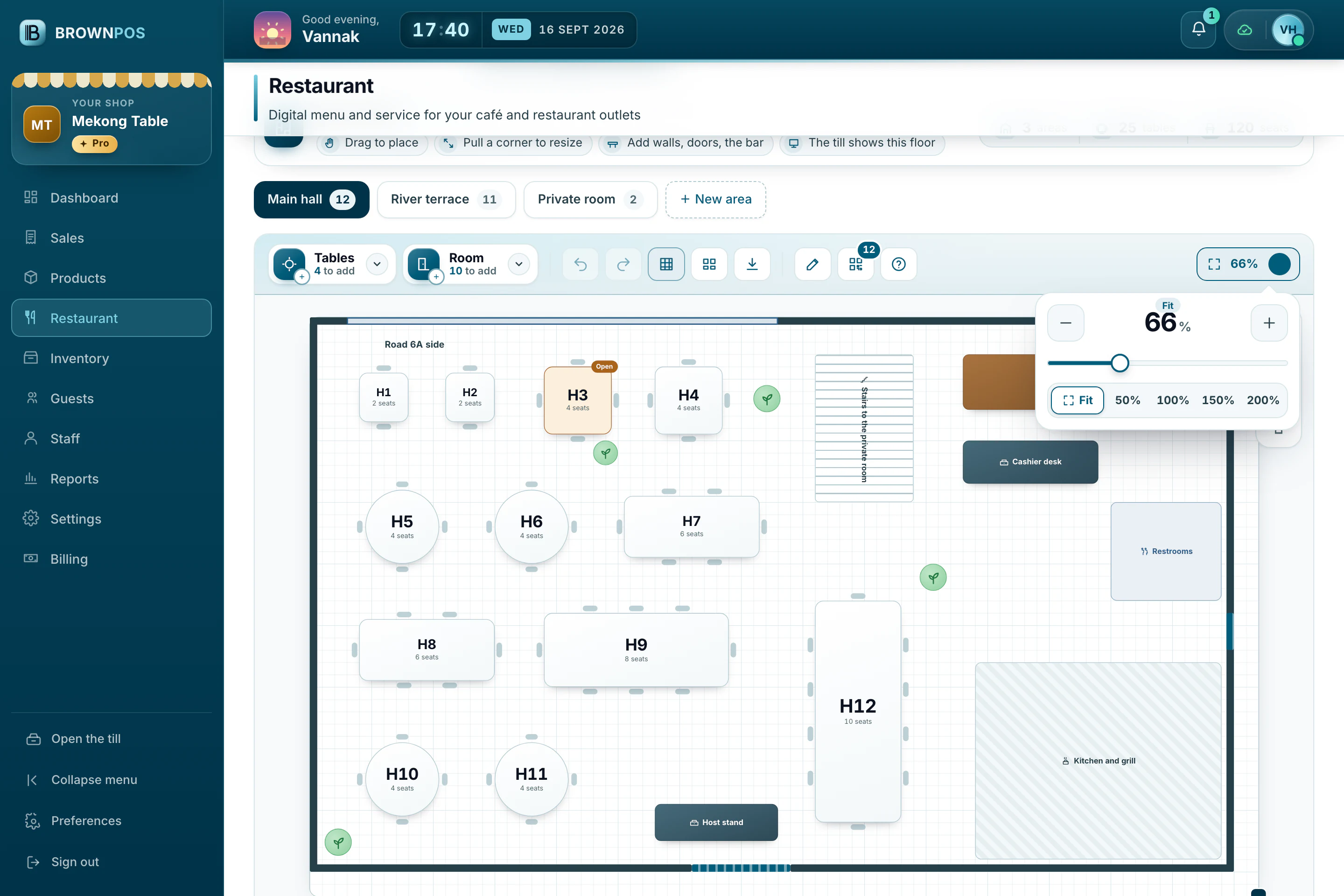Collapse the sidebar menu
The image size is (1344, 896).
tap(112, 779)
